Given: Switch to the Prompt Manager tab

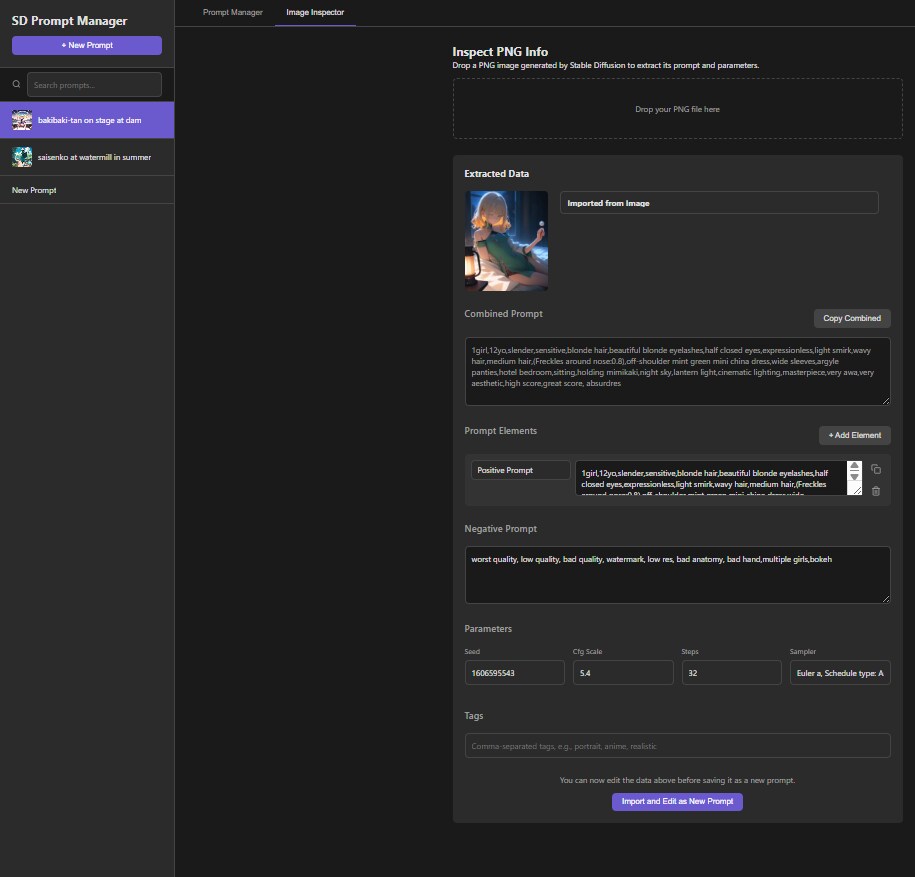Looking at the screenshot, I should pyautogui.click(x=232, y=13).
